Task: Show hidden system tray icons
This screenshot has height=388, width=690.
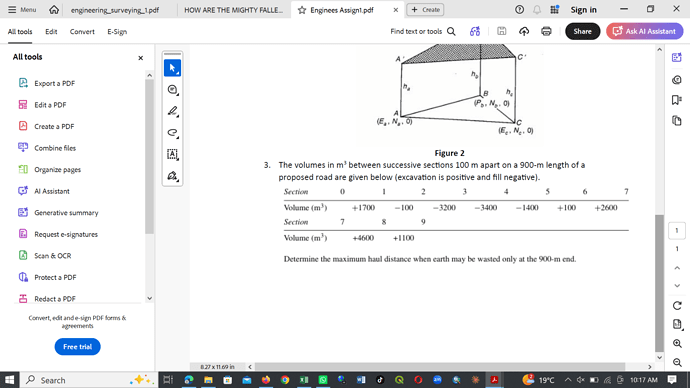Action: pos(568,380)
